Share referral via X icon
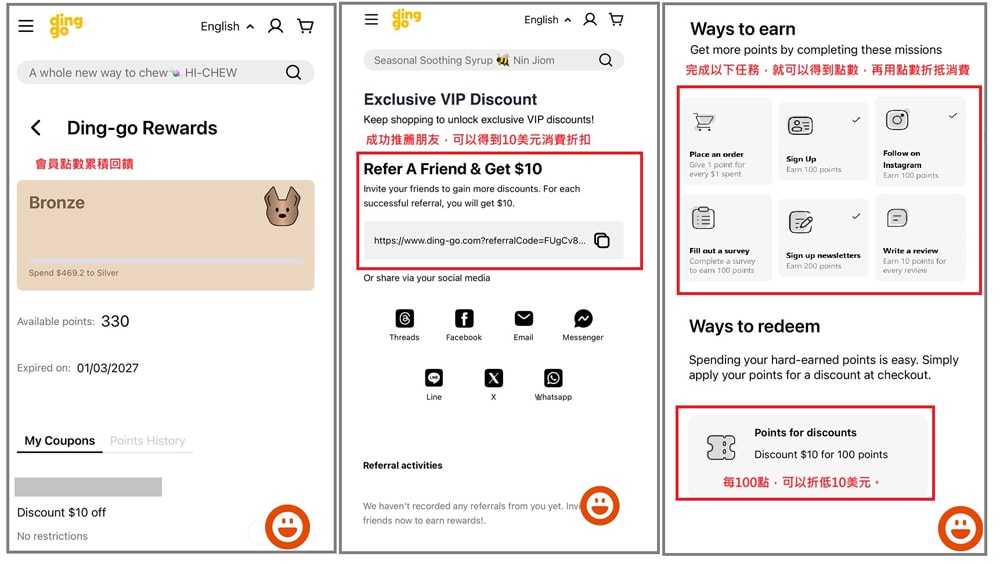Image resolution: width=1000 pixels, height=564 pixels. point(494,378)
